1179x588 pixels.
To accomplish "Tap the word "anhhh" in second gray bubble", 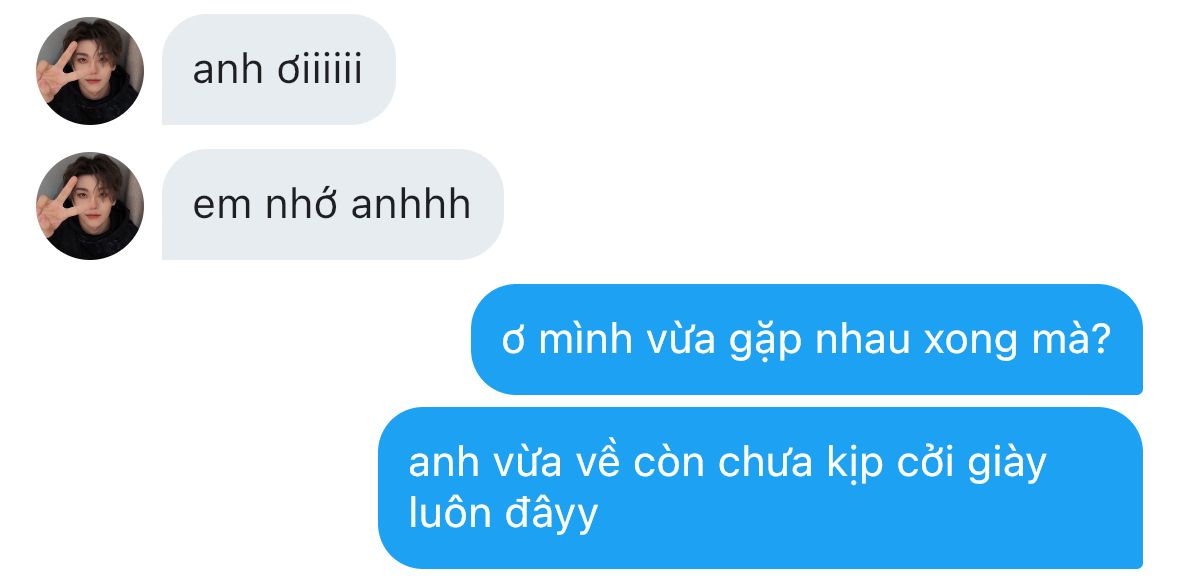I will pos(411,205).
